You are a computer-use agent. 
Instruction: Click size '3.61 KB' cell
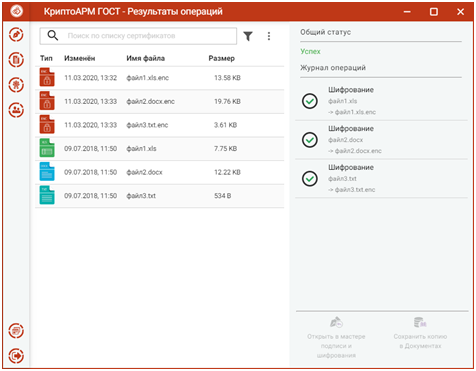[x=226, y=125]
